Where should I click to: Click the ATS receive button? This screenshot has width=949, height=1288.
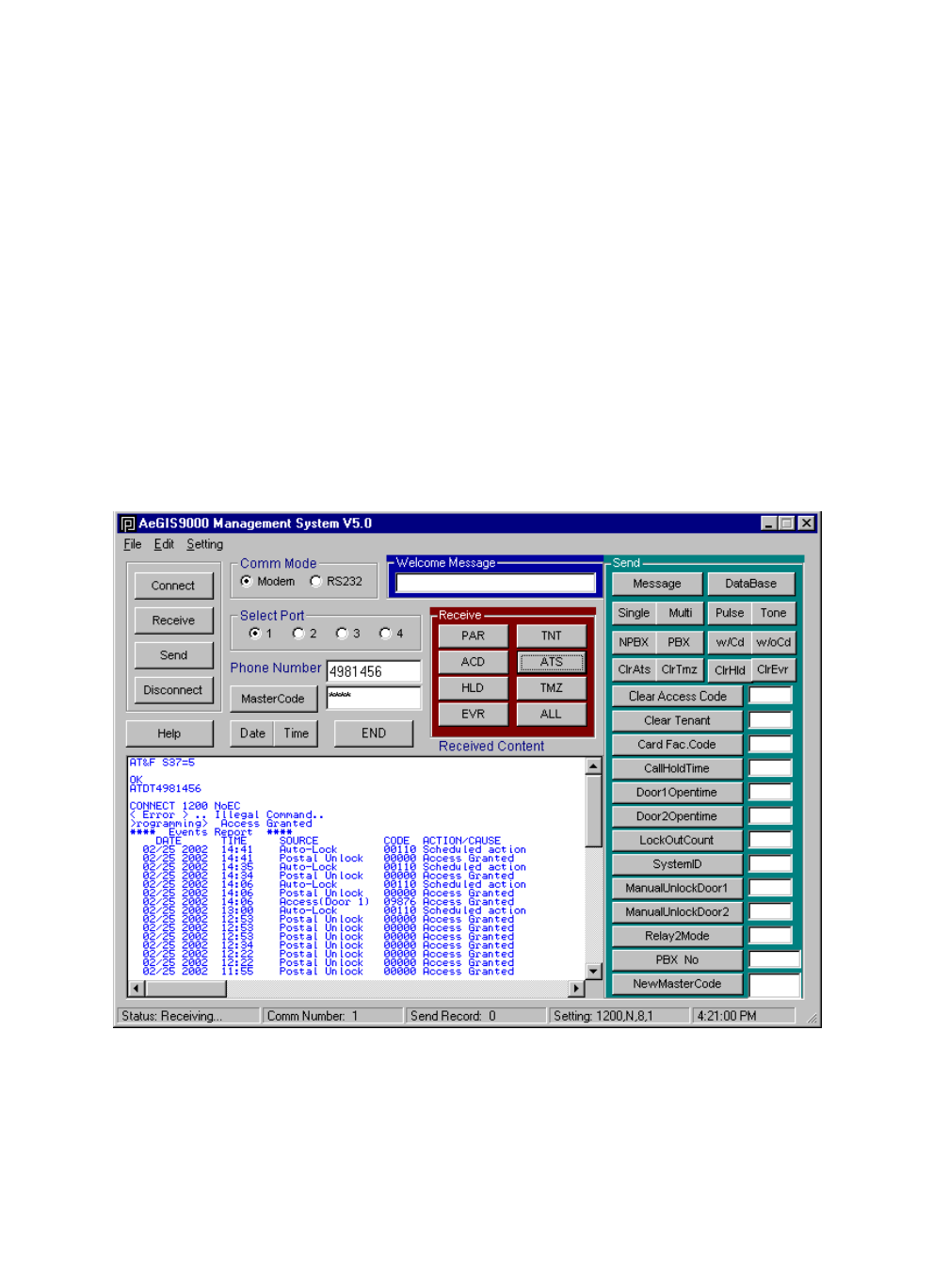(552, 663)
